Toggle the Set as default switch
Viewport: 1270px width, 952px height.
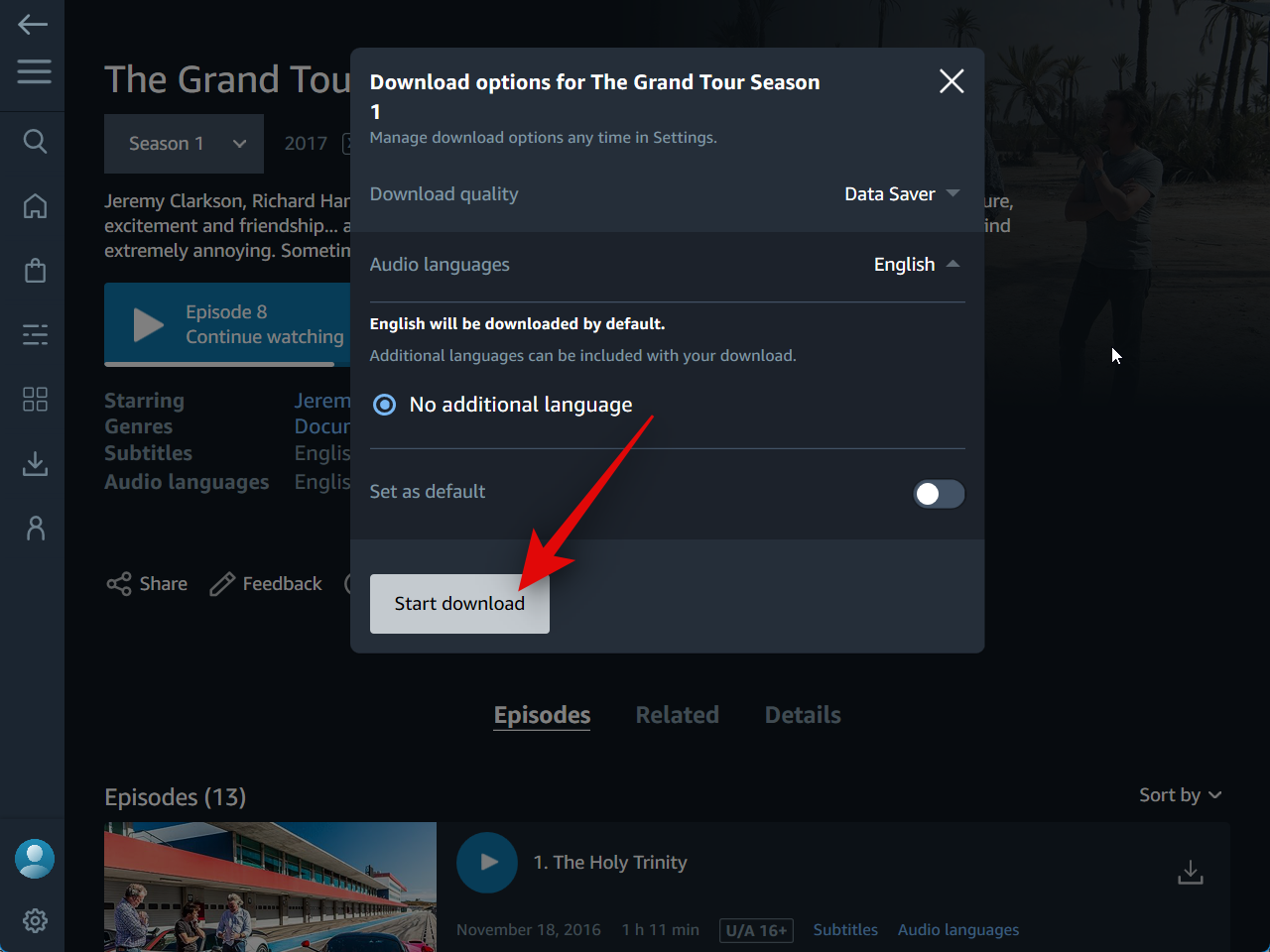click(x=939, y=494)
